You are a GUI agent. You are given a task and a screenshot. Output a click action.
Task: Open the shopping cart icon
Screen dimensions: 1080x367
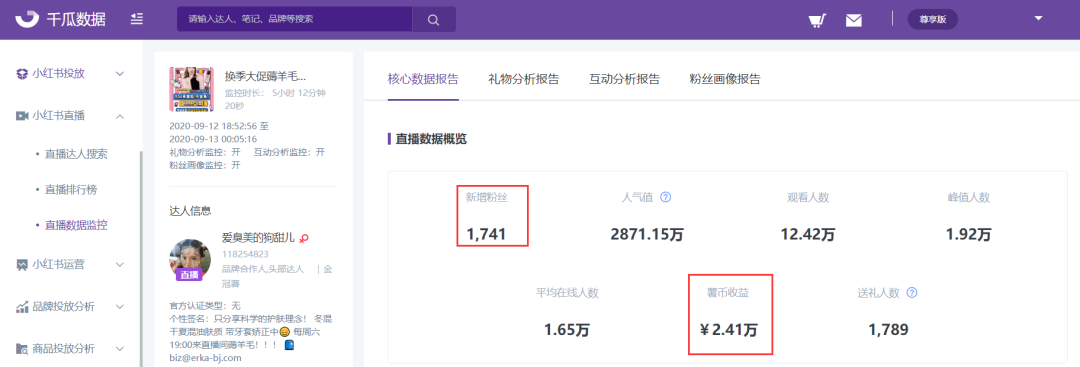[x=818, y=20]
